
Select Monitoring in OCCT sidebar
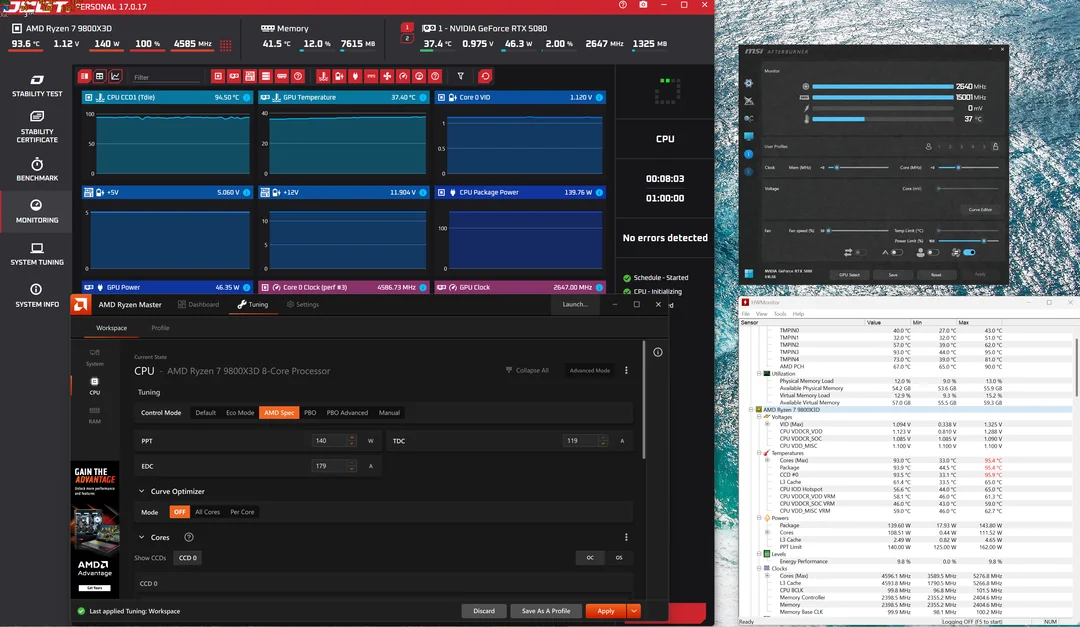(x=37, y=212)
